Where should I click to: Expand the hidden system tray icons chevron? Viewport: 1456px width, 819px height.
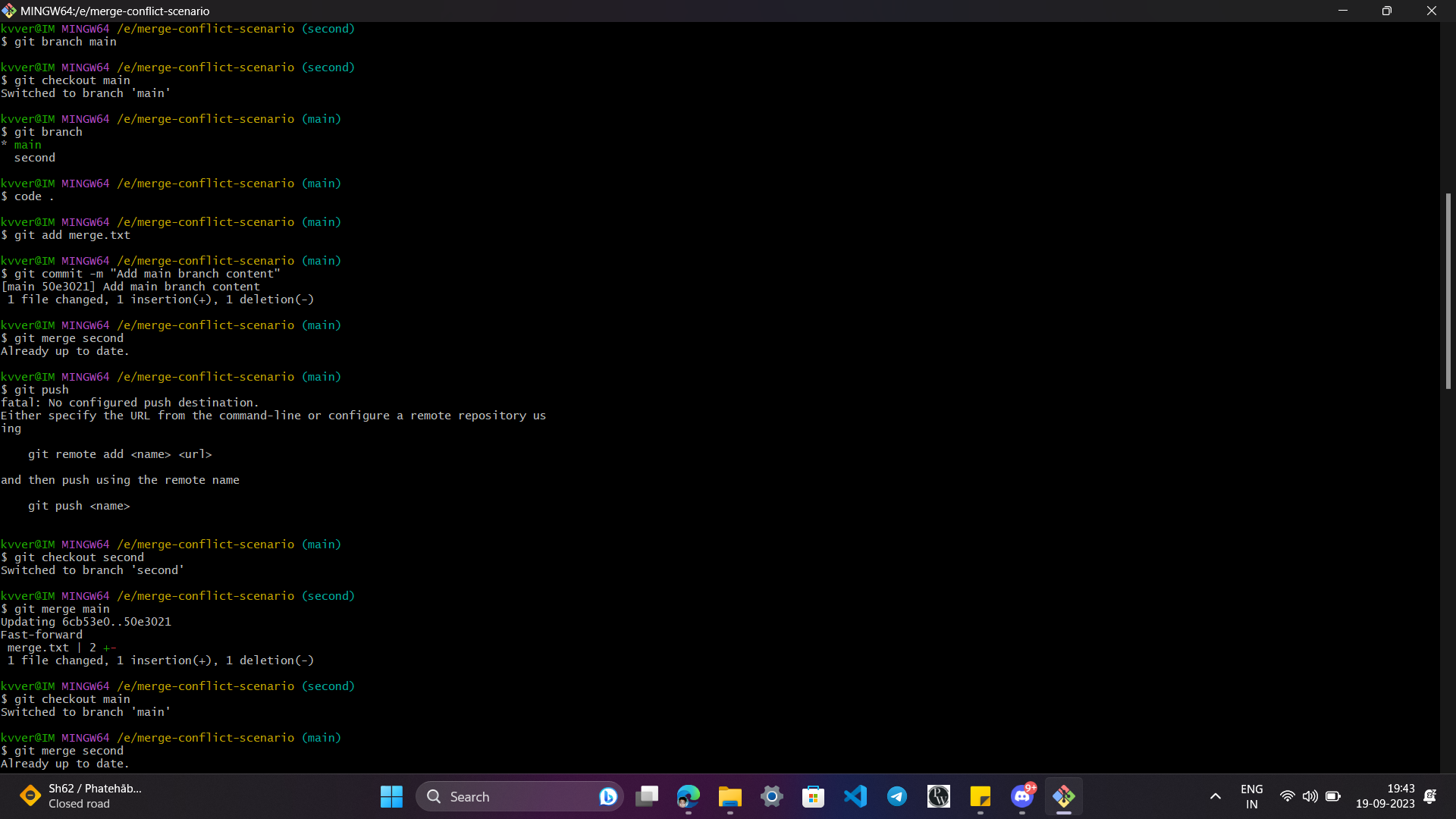pyautogui.click(x=1215, y=796)
